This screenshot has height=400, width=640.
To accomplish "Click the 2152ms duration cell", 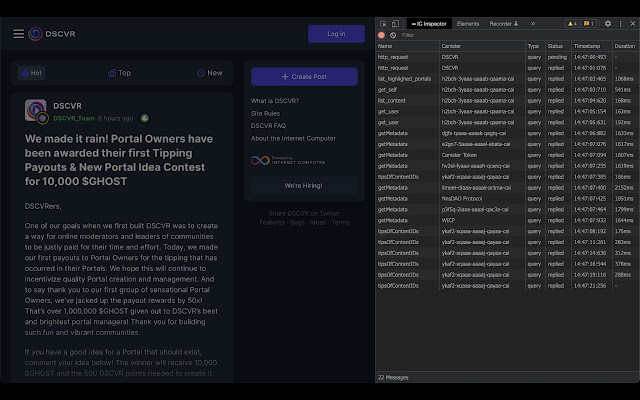I will pyautogui.click(x=624, y=188).
